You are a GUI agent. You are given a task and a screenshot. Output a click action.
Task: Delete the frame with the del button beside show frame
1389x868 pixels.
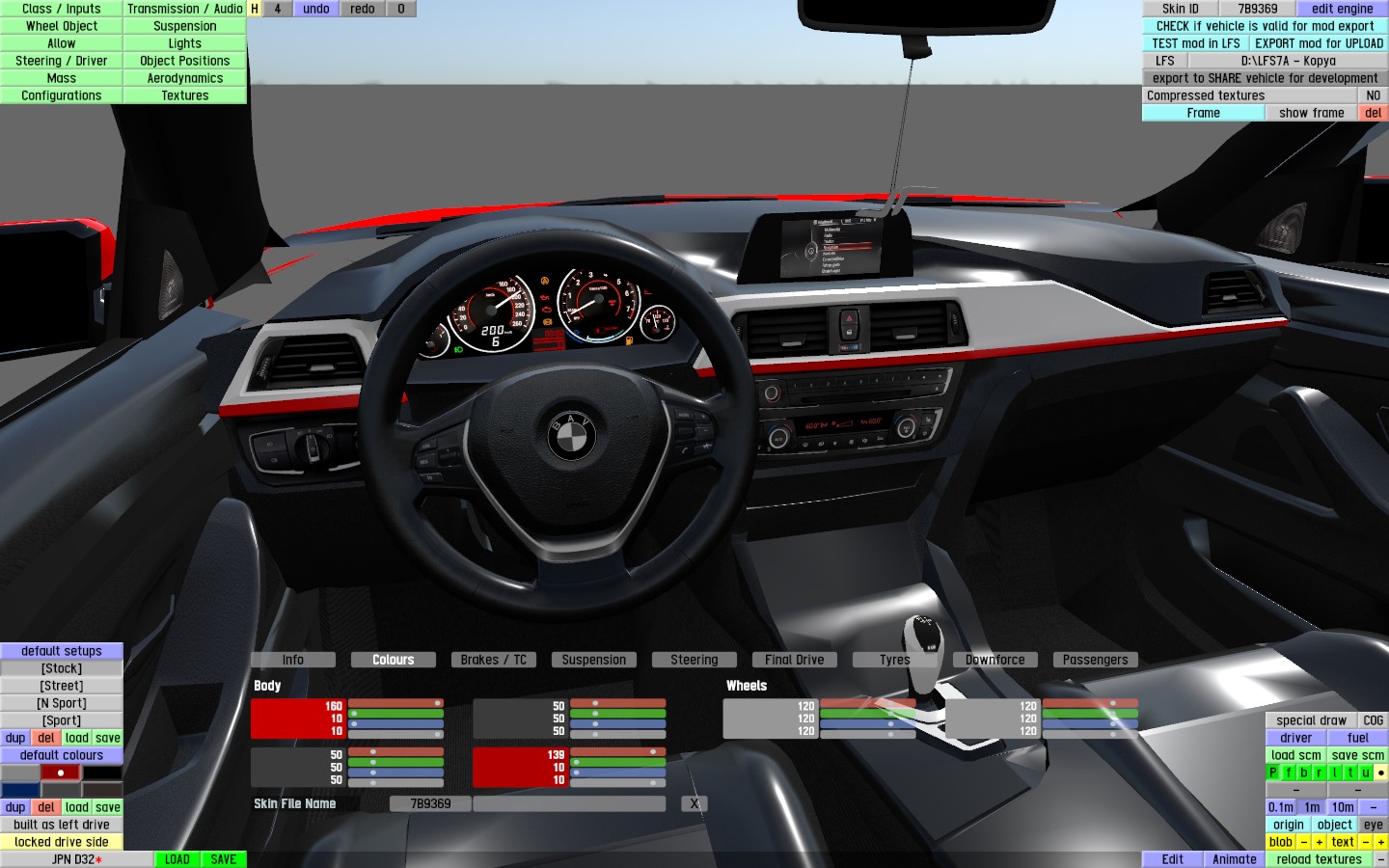pos(1374,113)
